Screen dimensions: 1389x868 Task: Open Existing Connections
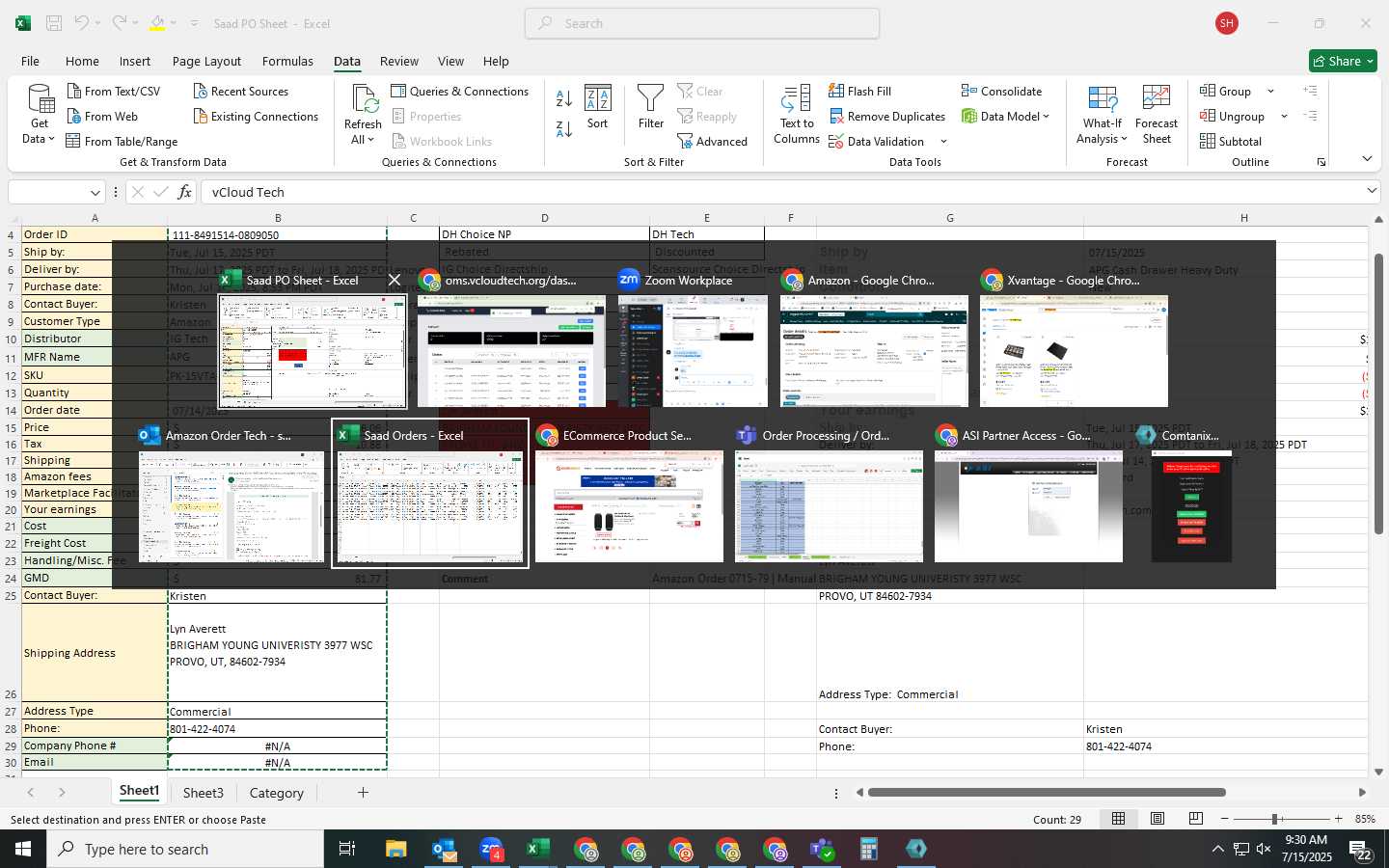256,117
